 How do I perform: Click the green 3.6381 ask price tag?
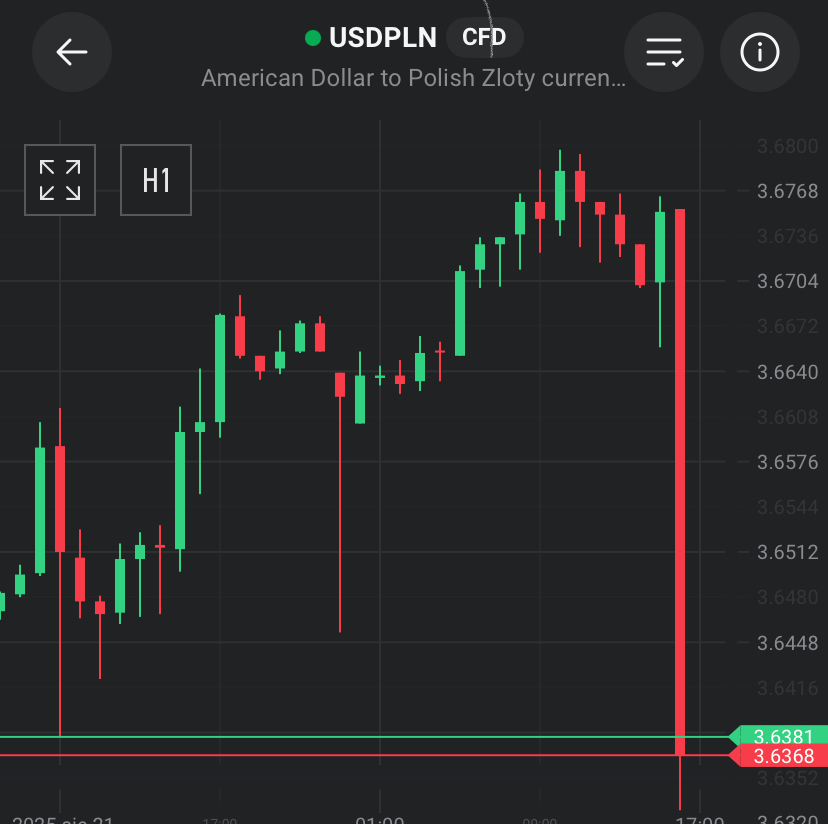tap(783, 737)
